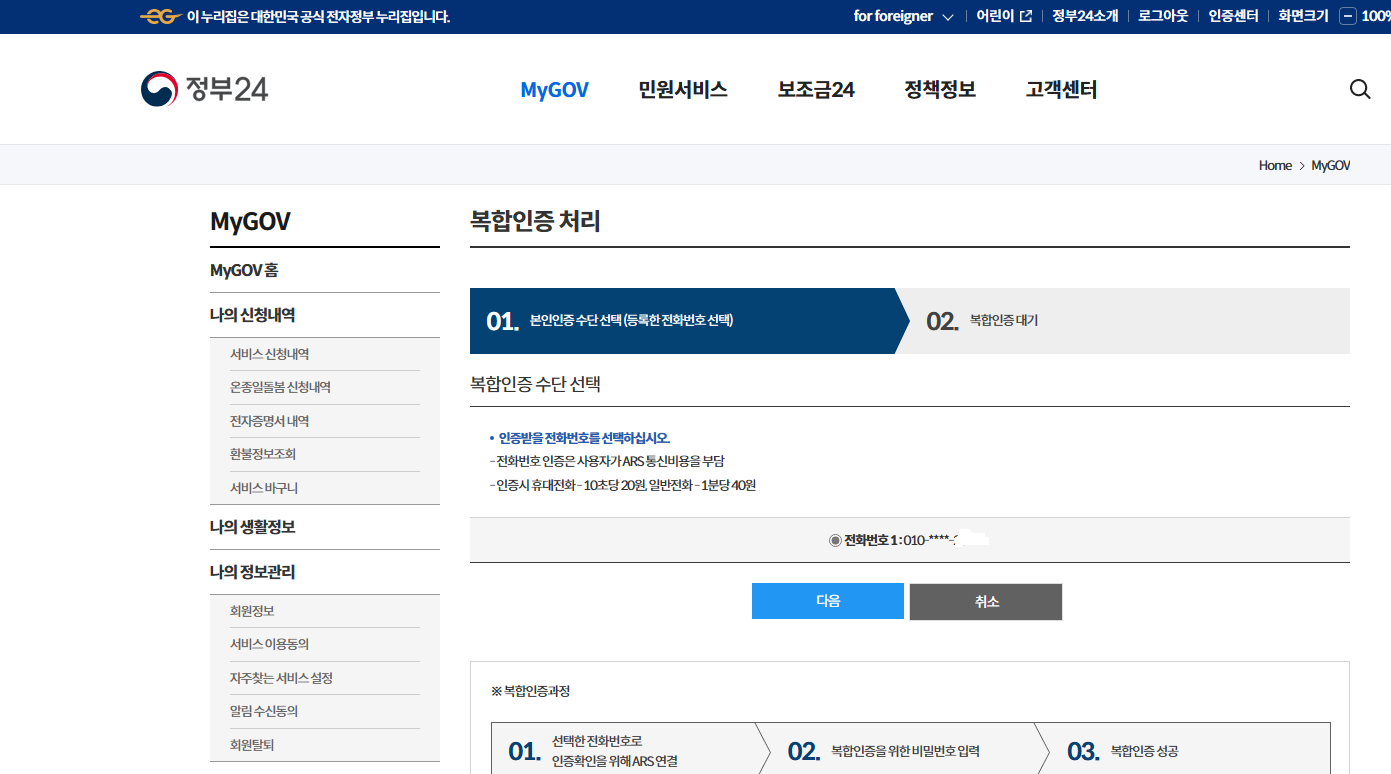Click Home in the breadcrumb trail
This screenshot has height=774, width=1391.
click(x=1275, y=165)
